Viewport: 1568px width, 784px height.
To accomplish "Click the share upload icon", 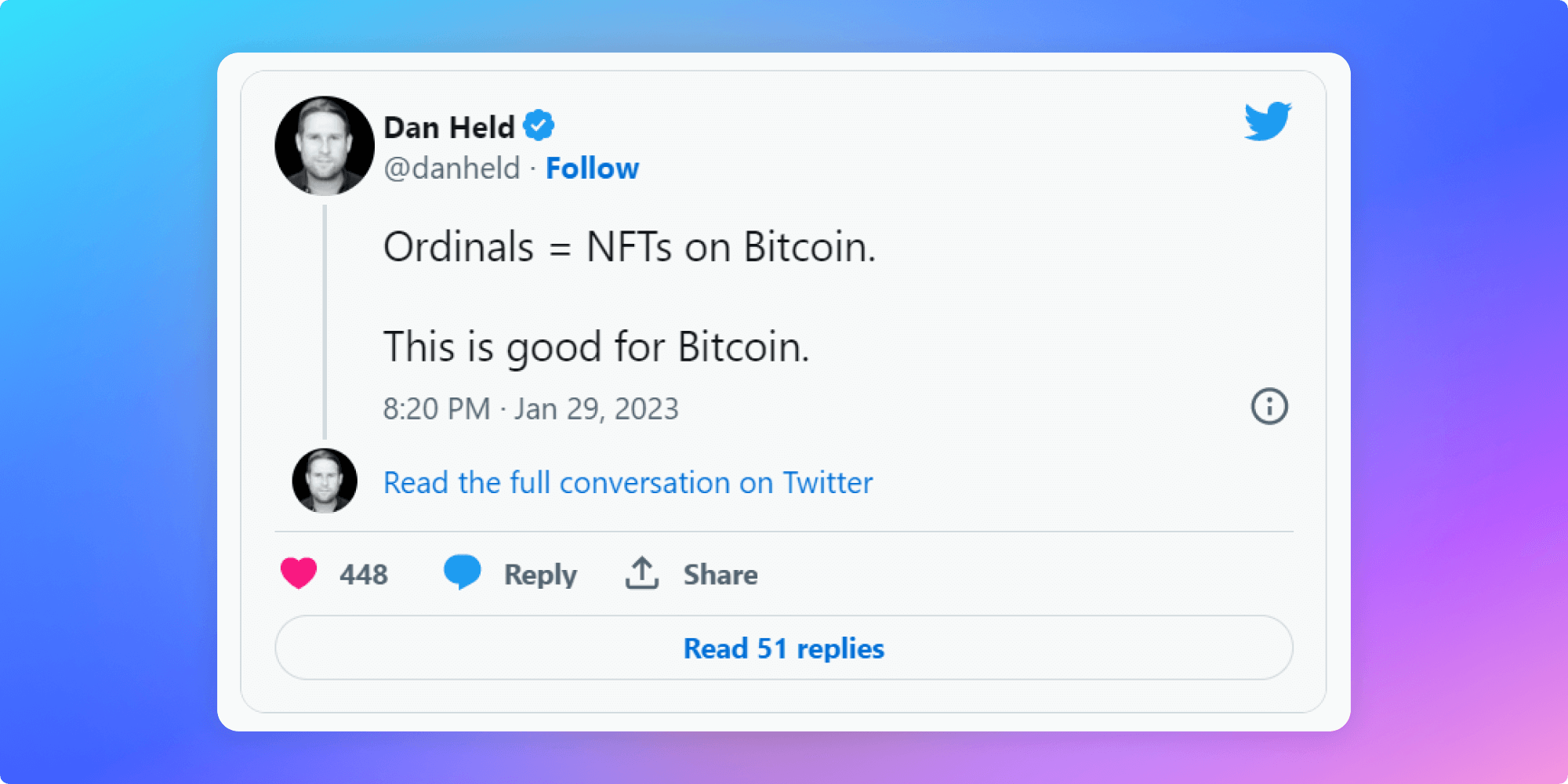I will coord(641,573).
